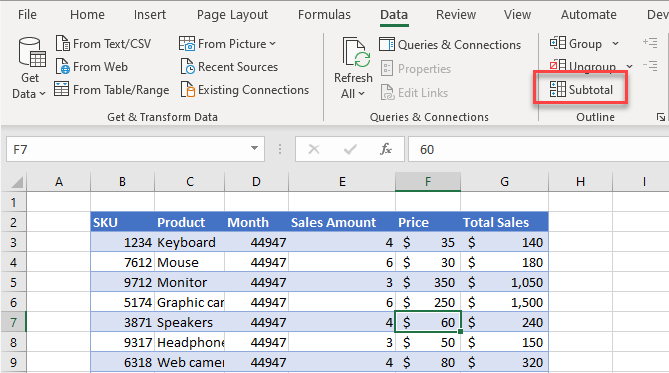Select row 7 header
Viewport: 669px width, 373px height.
[14, 322]
